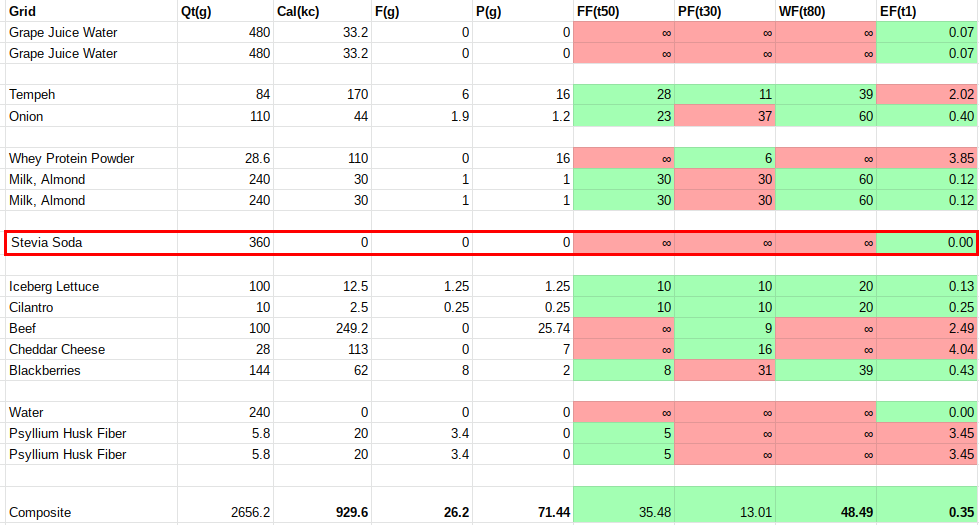Click Onion's red PF cell showing 37
The width and height of the screenshot is (979, 525).
click(724, 116)
